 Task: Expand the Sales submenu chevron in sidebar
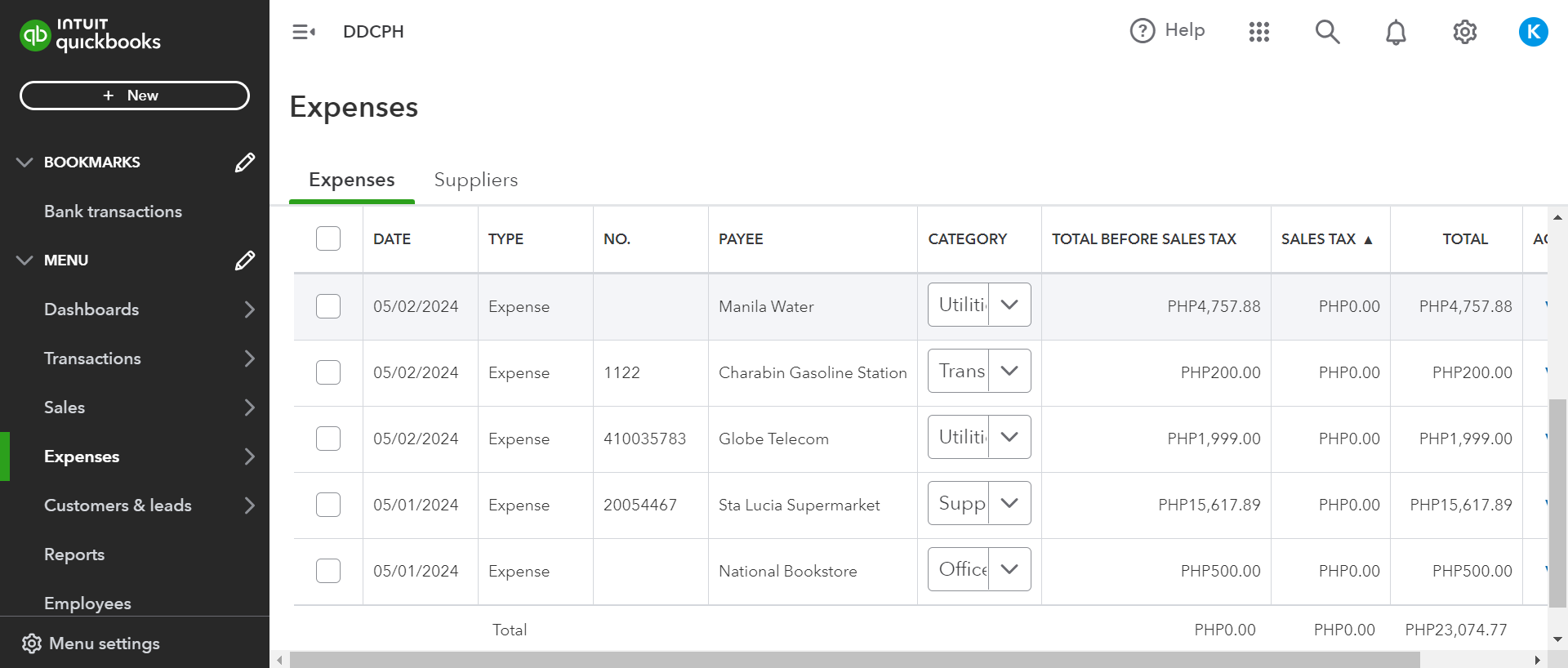pyautogui.click(x=249, y=407)
